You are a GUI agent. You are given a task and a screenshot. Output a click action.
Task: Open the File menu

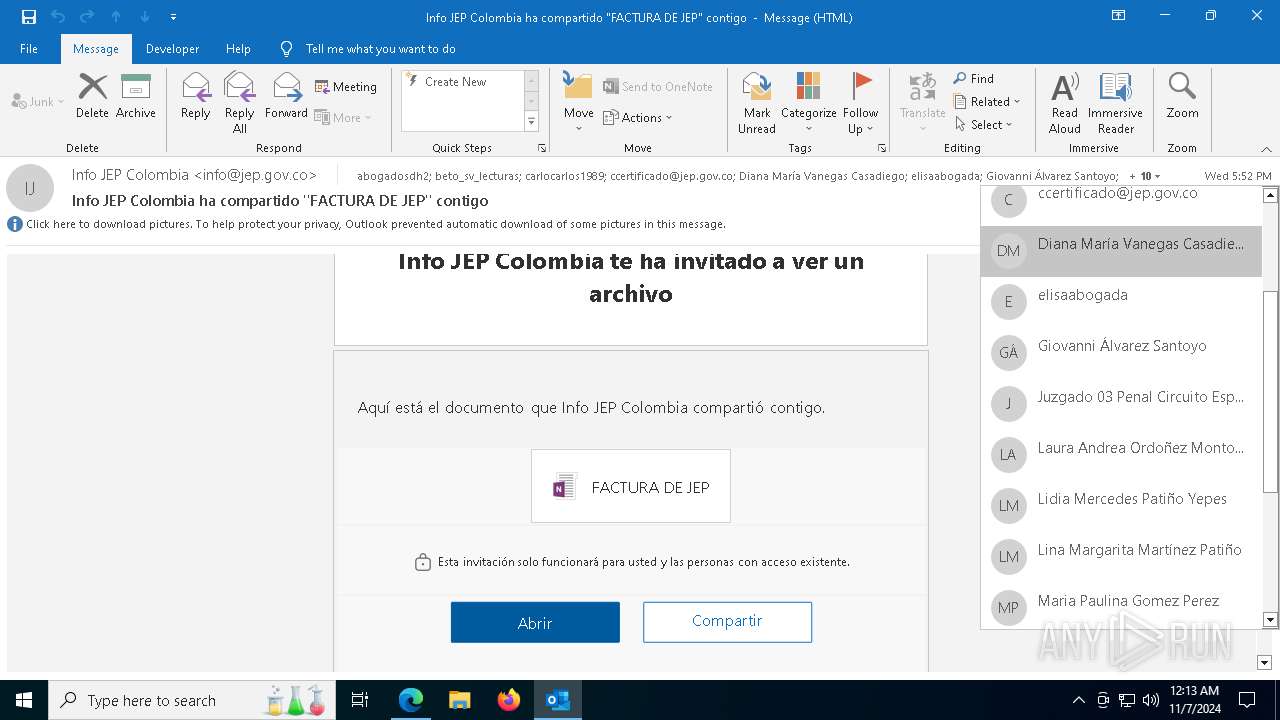[x=29, y=49]
